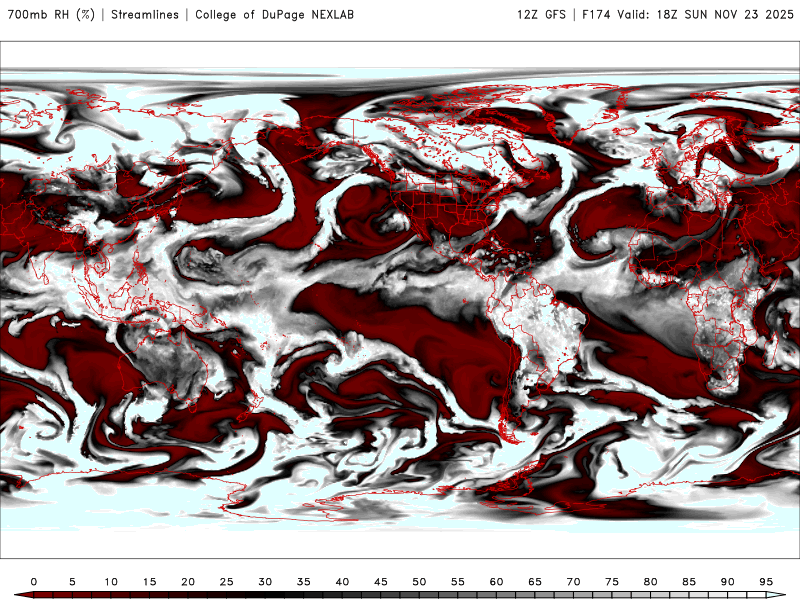Click the "700mb RH (%)" title text
Viewport: 800px width, 600px height.
point(51,14)
